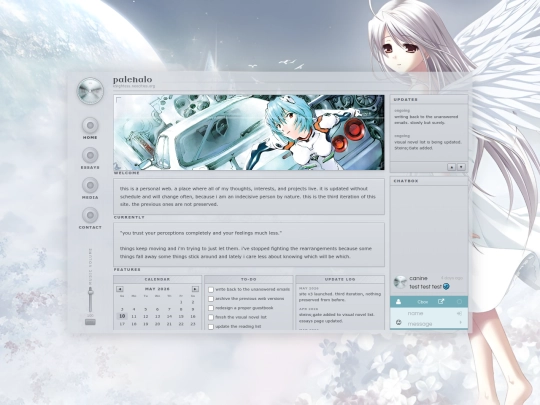Go to previous month in calendar
540x405 pixels.
[x=120, y=289]
